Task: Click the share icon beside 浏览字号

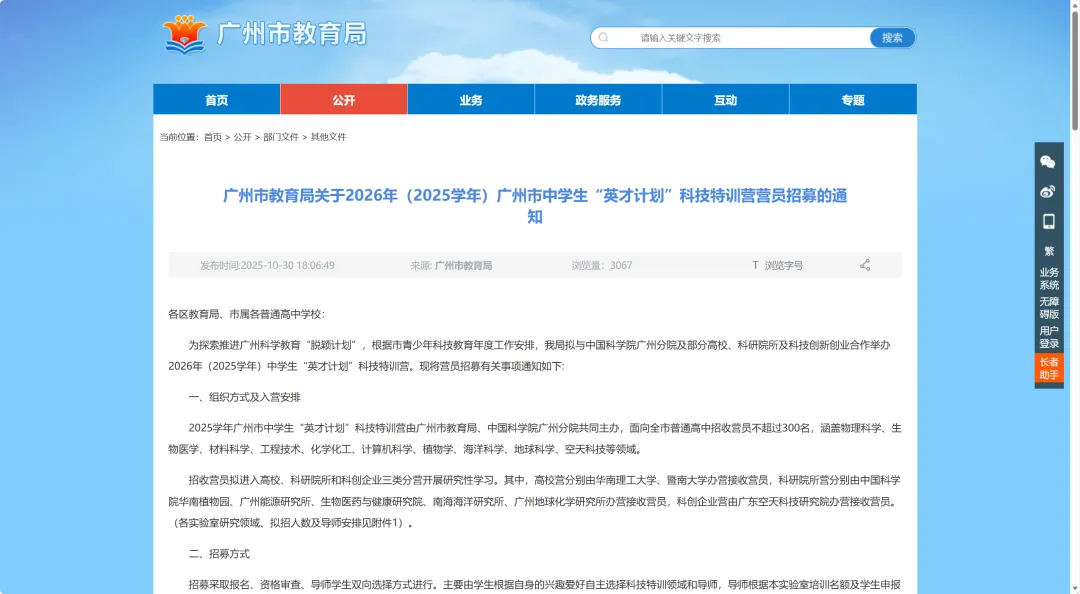Action: [864, 265]
